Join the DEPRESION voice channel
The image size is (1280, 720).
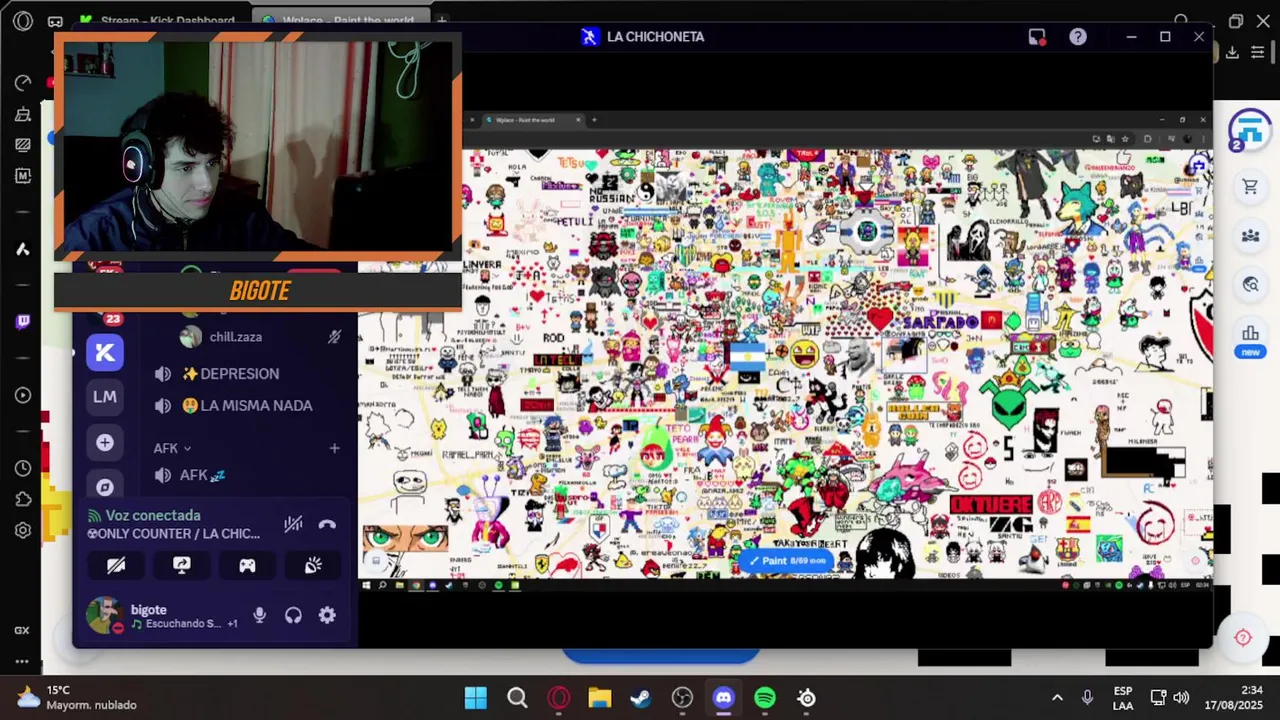tap(239, 374)
